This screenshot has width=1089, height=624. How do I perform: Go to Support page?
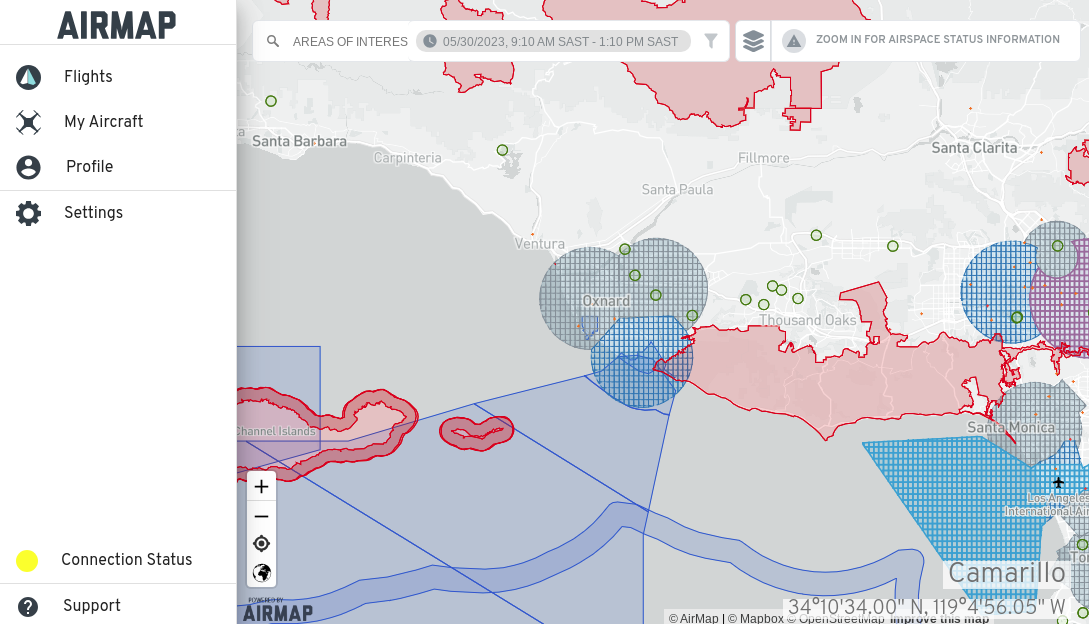pos(91,606)
